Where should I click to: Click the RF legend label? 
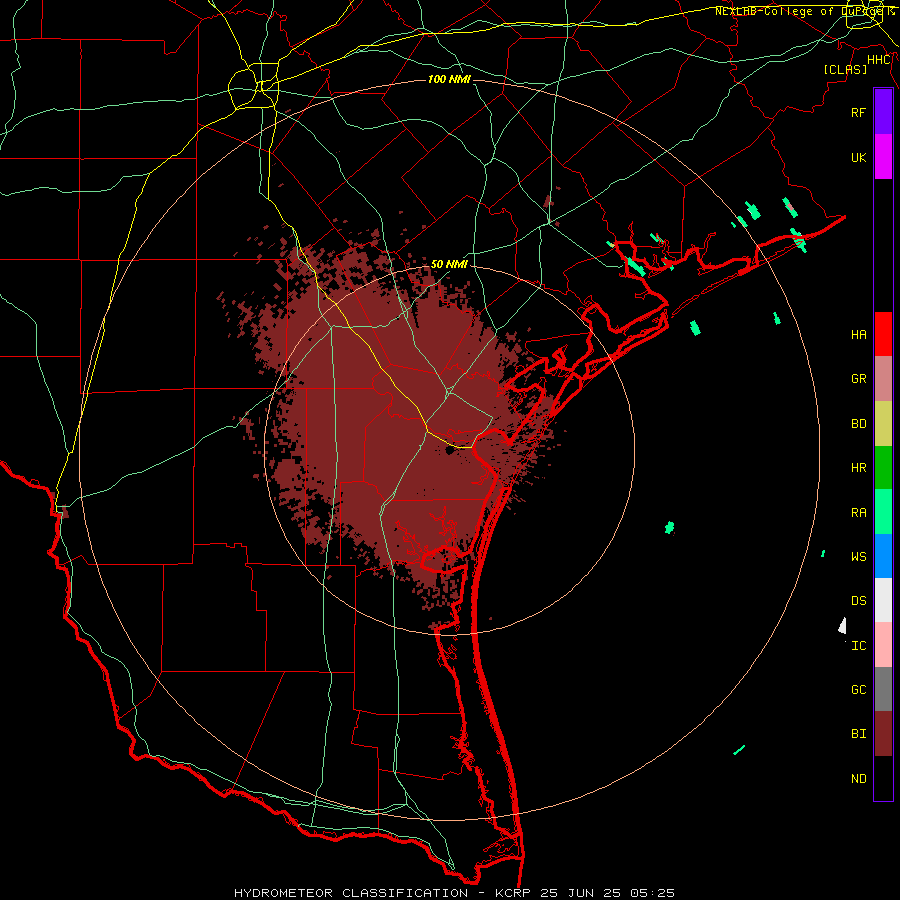coord(859,112)
